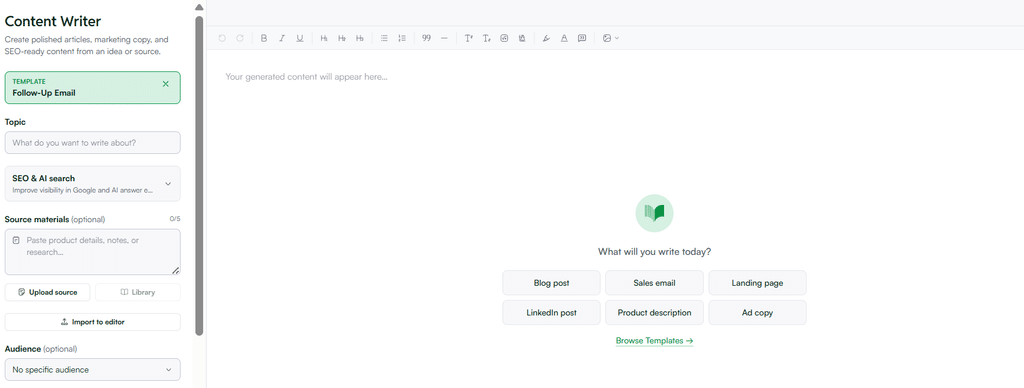Image resolution: width=1024 pixels, height=388 pixels.
Task: Focus the Topic input field
Action: point(93,142)
